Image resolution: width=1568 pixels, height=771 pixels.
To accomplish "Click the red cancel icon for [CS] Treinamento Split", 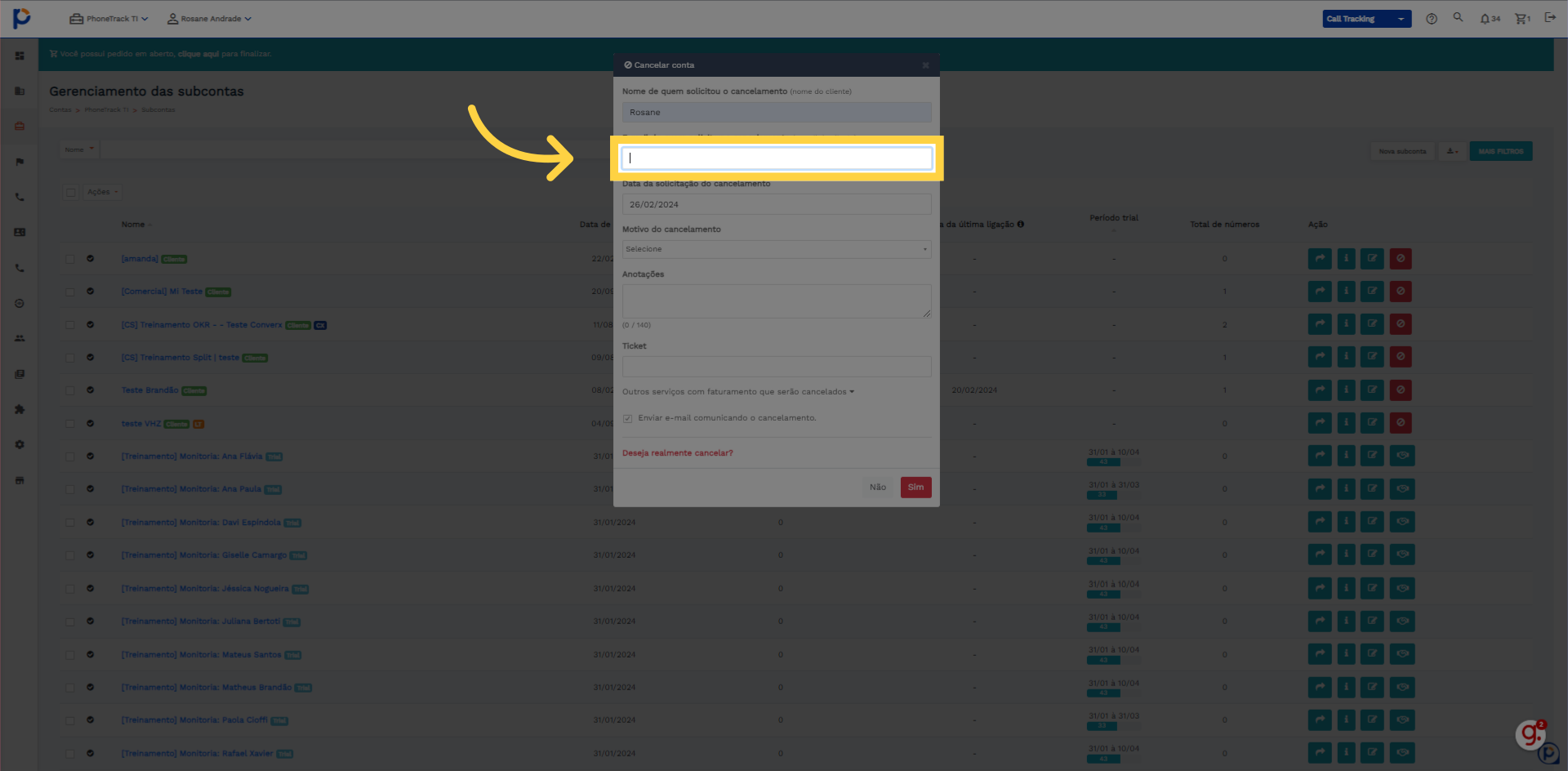I will click(x=1401, y=357).
